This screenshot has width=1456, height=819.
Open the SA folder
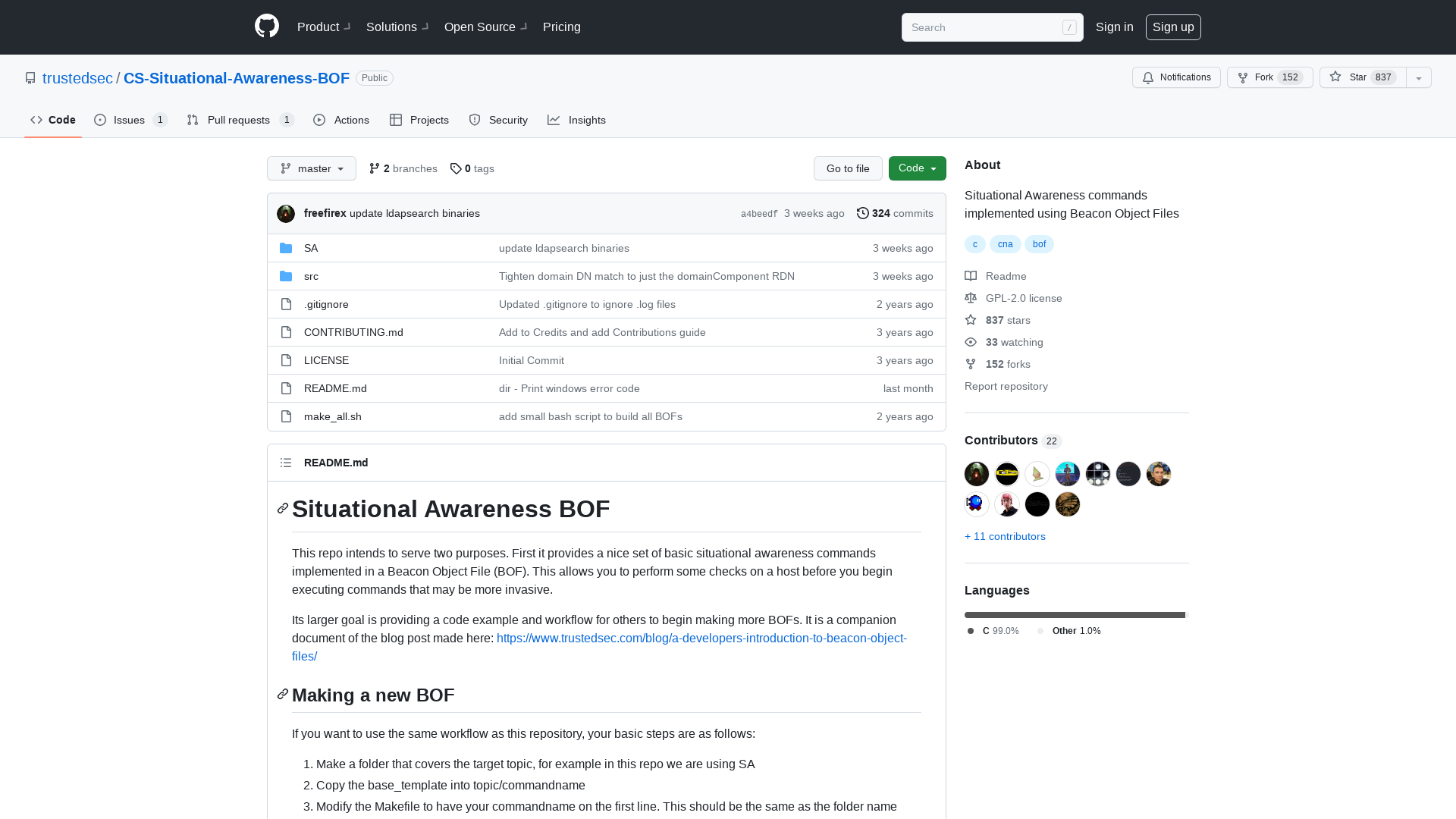click(x=311, y=248)
